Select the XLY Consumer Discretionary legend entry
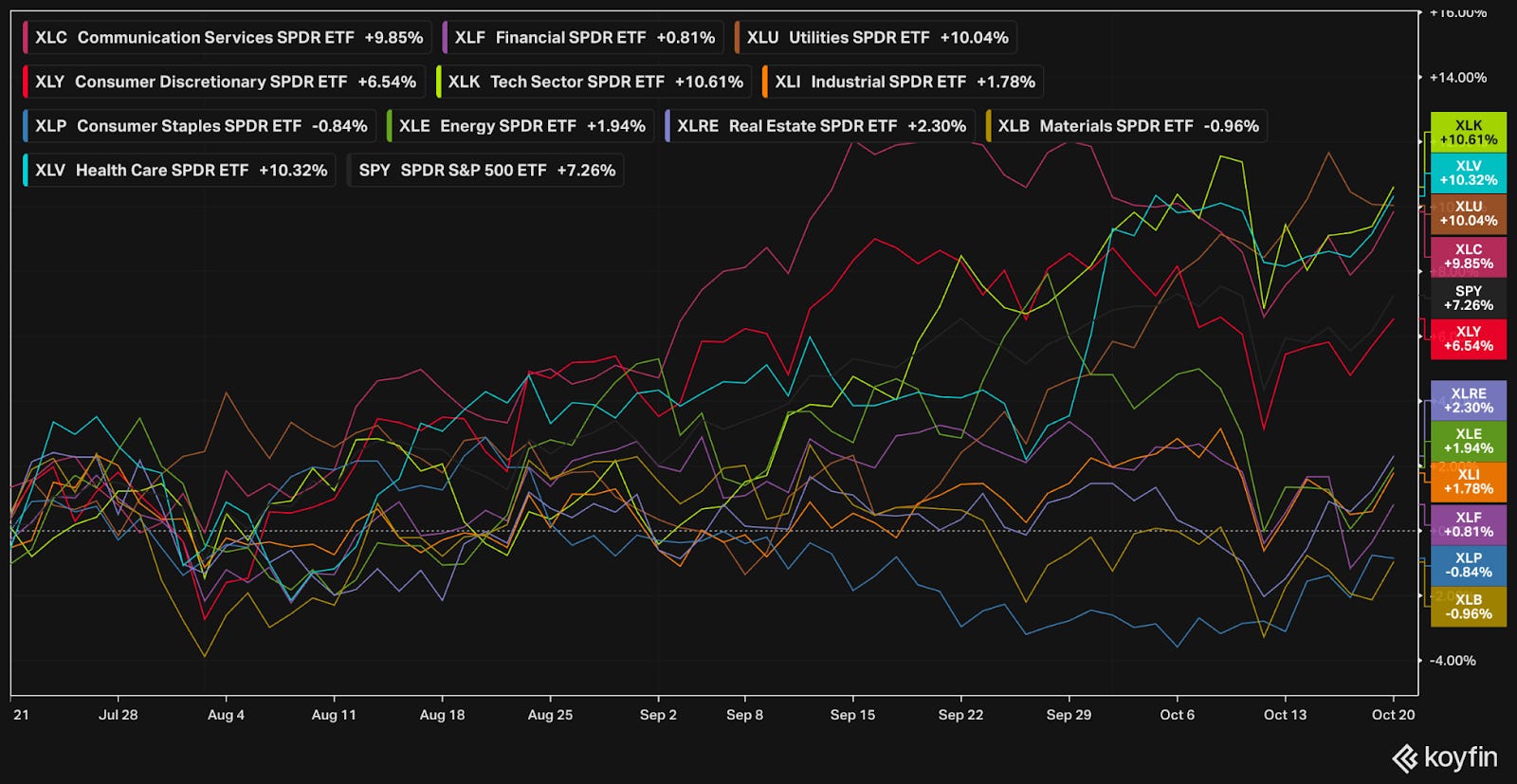1517x784 pixels. [x=225, y=82]
